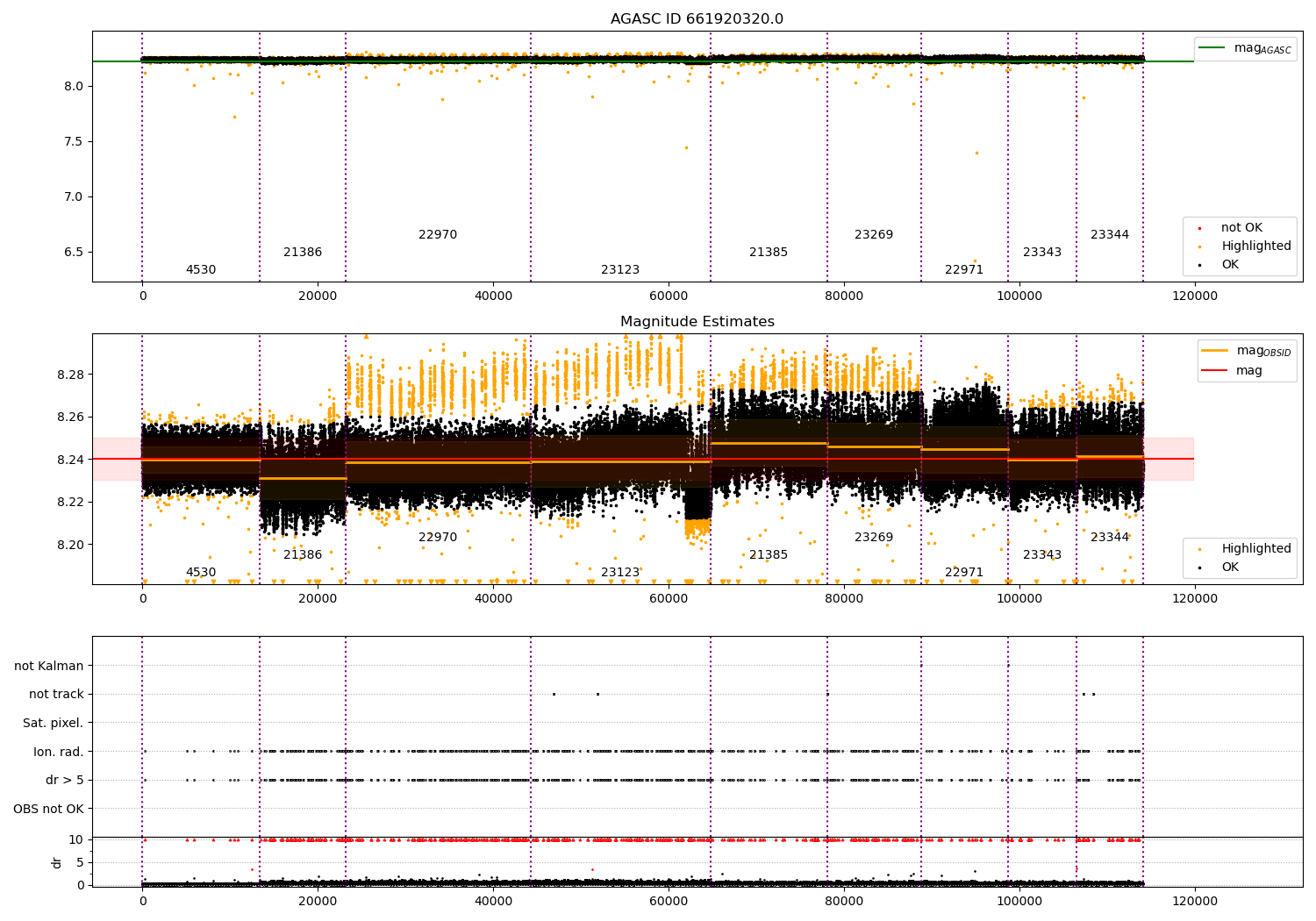1316x921 pixels.
Task: Click 'OK' legend entry in Magnitude Estimates plot
Action: pyautogui.click(x=1230, y=568)
